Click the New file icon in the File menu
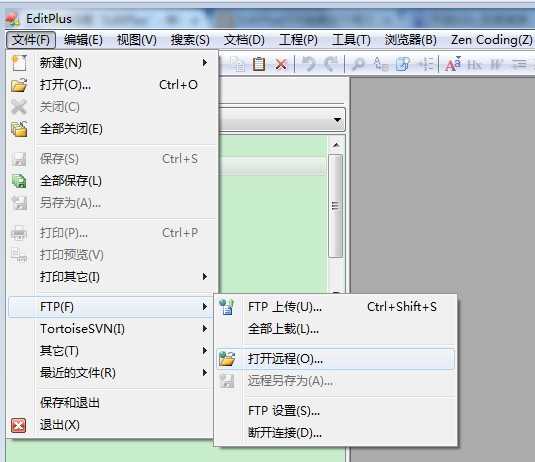The width and height of the screenshot is (535, 462). pyautogui.click(x=19, y=63)
